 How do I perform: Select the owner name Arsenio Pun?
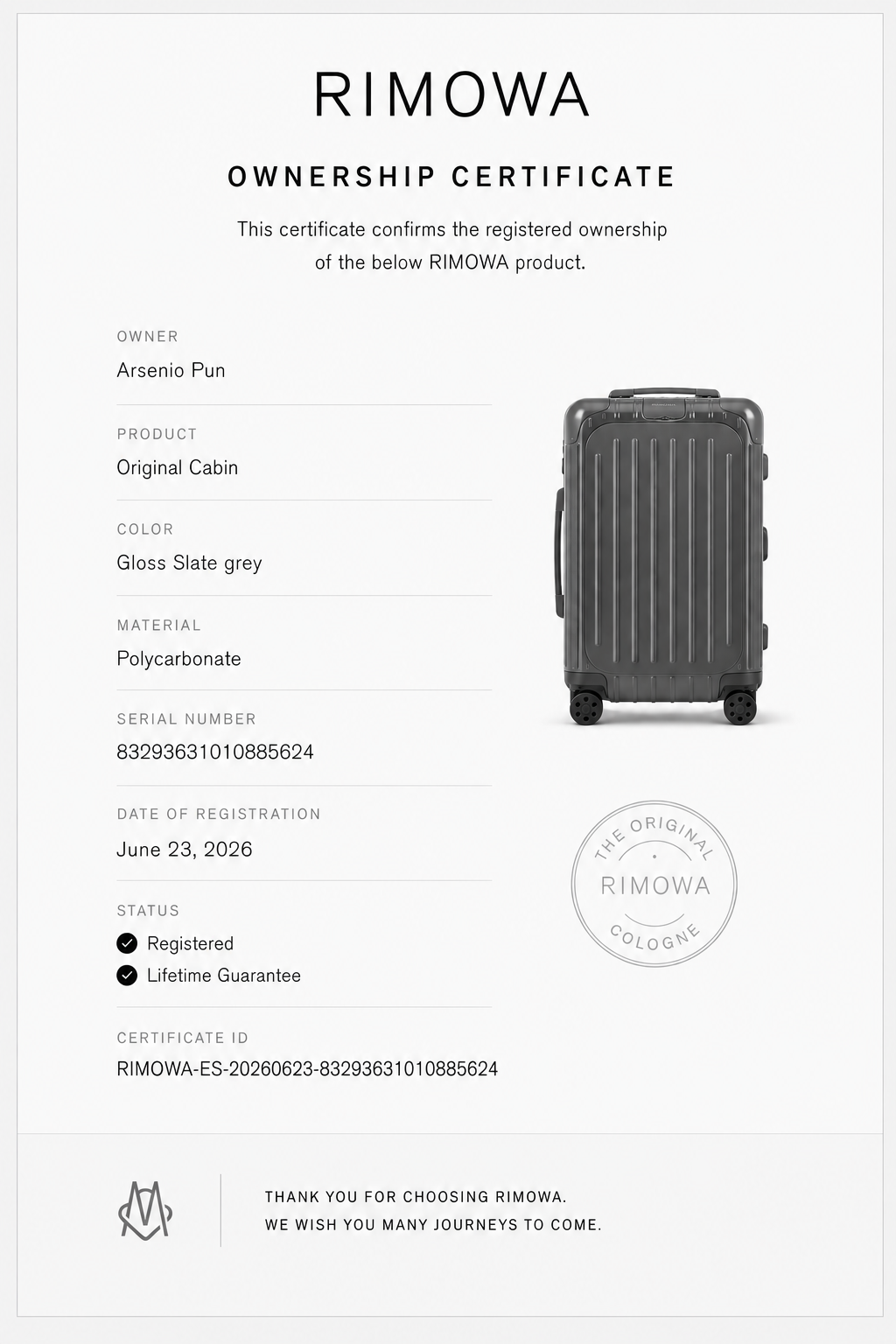[171, 370]
